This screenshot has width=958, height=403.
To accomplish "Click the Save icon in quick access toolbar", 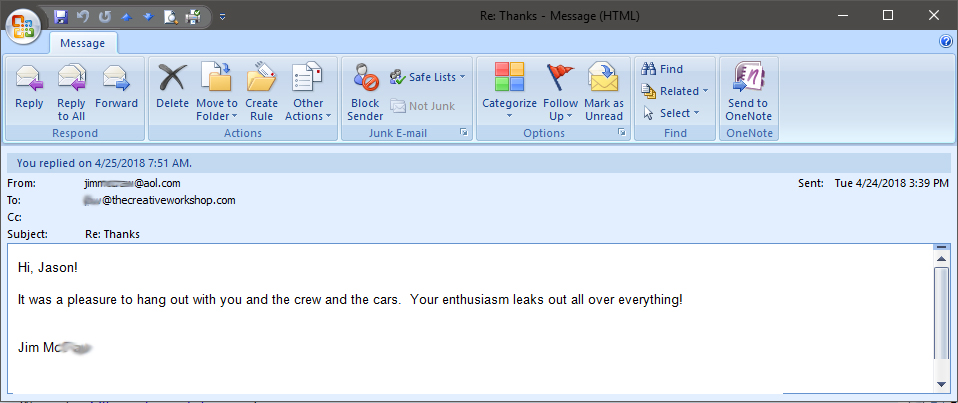I will pyautogui.click(x=61, y=16).
